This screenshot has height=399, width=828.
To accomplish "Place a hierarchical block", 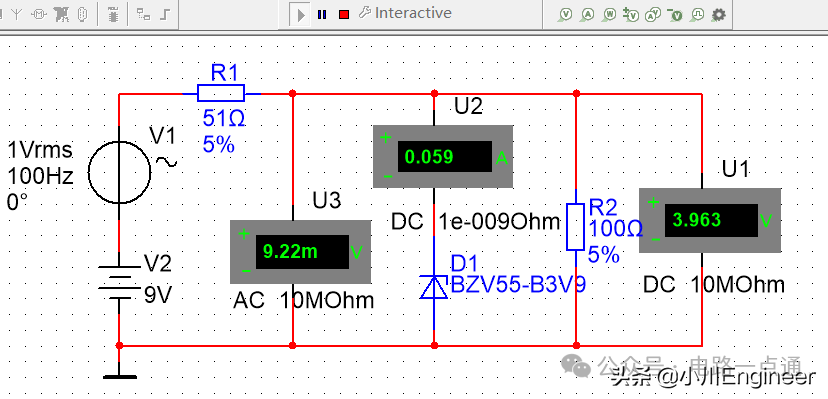I will [x=143, y=14].
